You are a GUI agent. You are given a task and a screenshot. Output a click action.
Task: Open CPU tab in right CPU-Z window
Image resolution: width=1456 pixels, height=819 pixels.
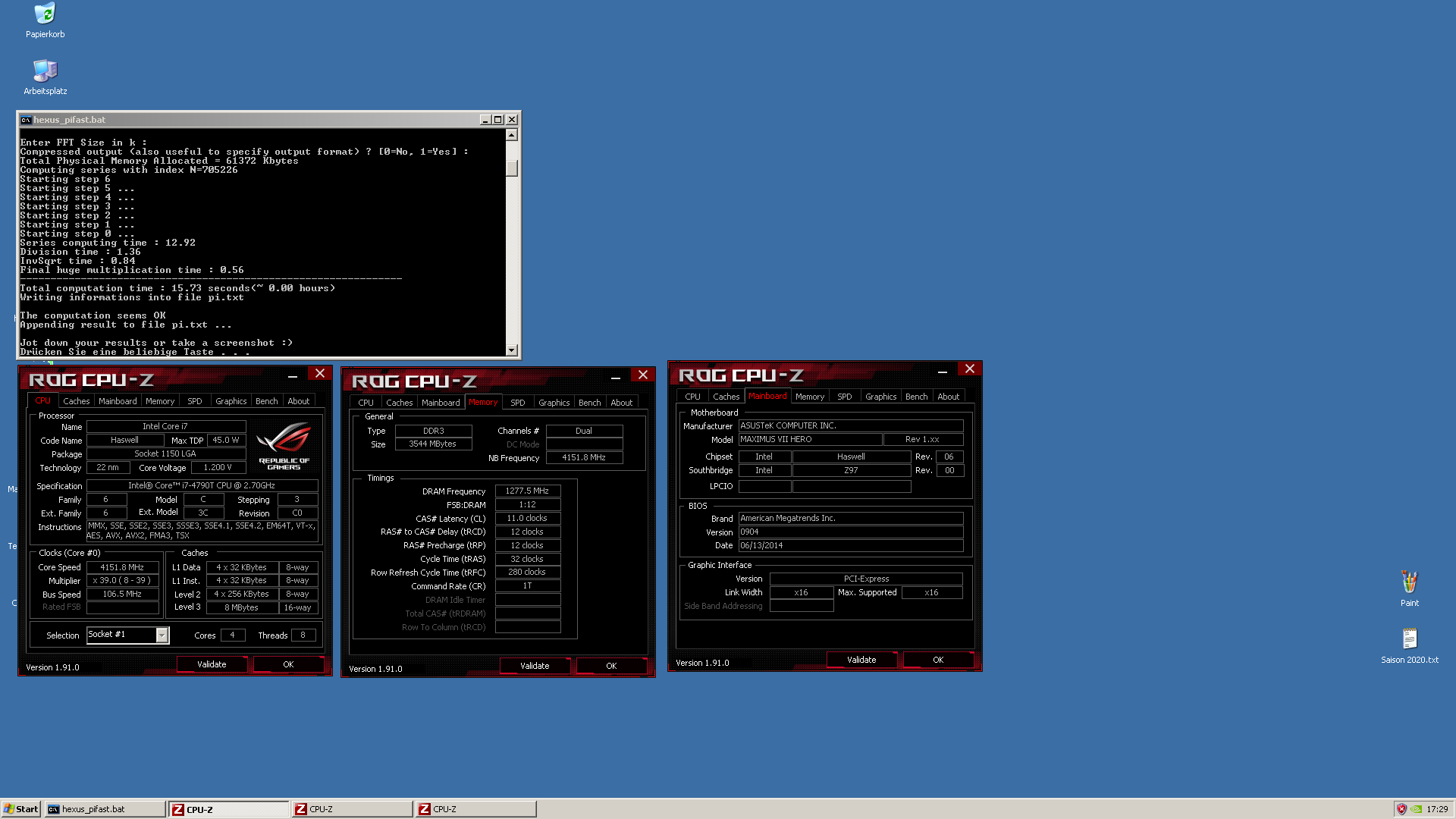click(692, 397)
